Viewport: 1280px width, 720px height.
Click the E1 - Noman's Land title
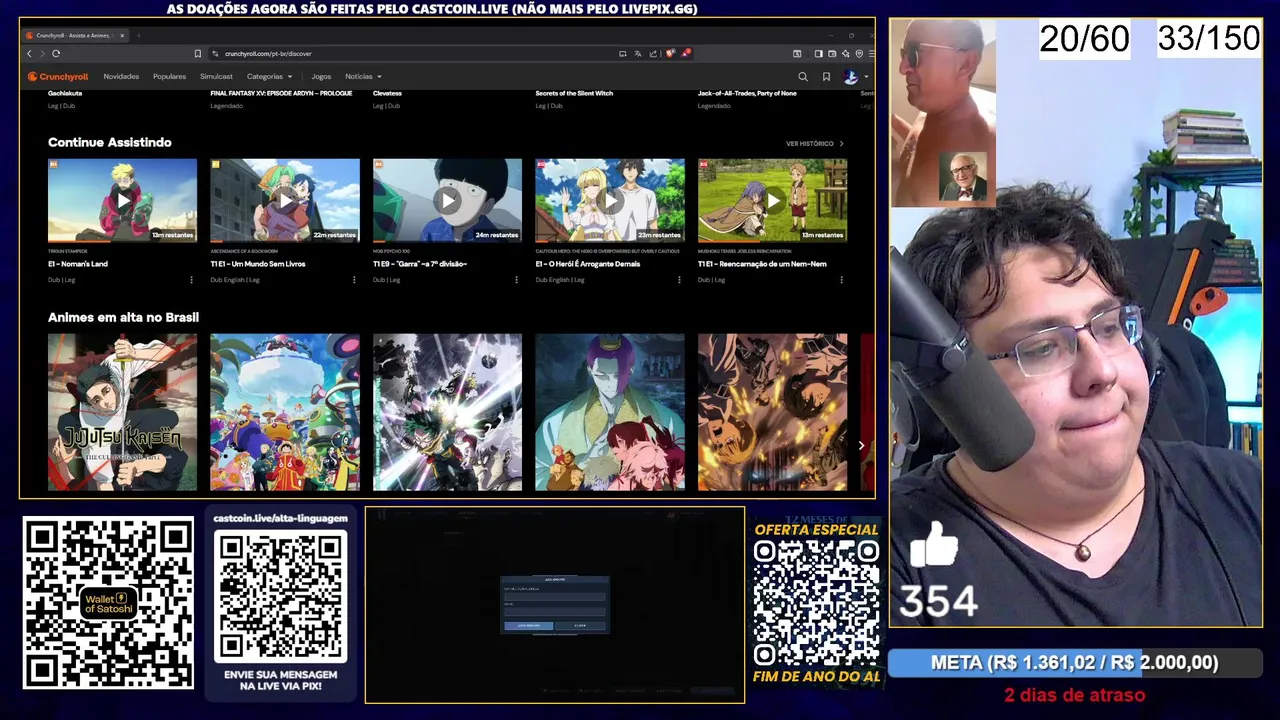[x=78, y=264]
